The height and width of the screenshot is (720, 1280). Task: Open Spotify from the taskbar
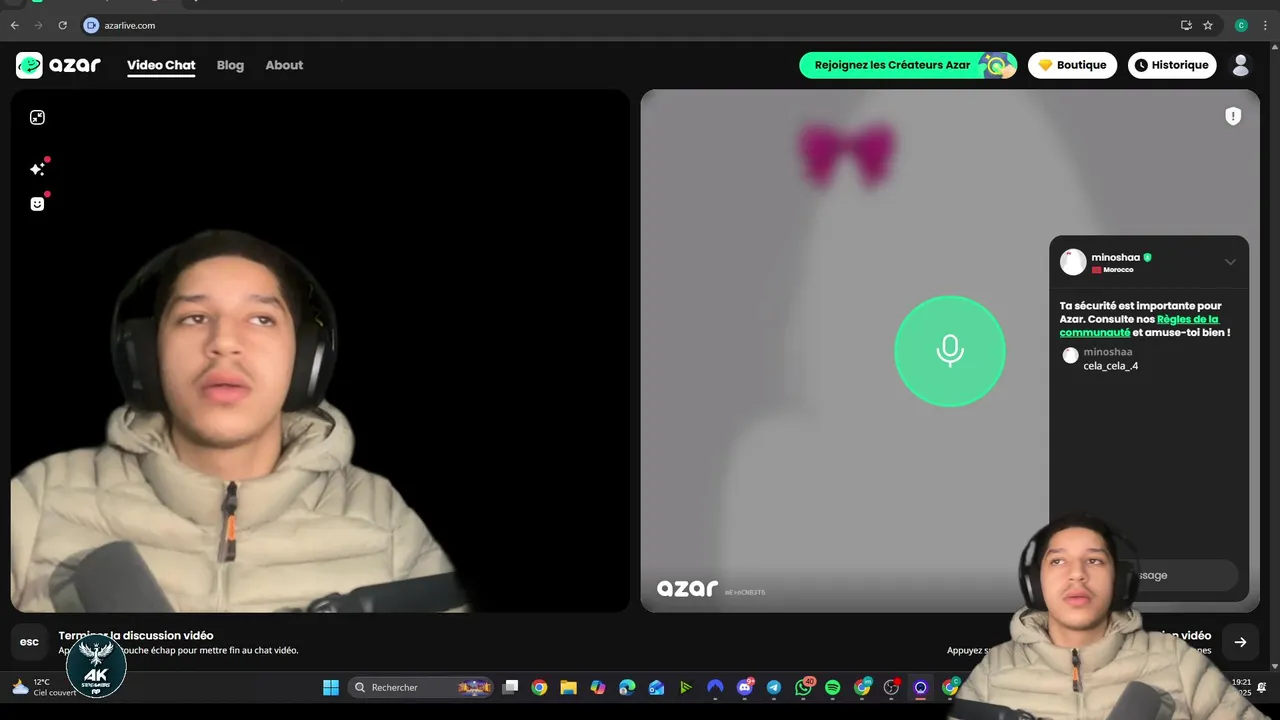click(833, 687)
